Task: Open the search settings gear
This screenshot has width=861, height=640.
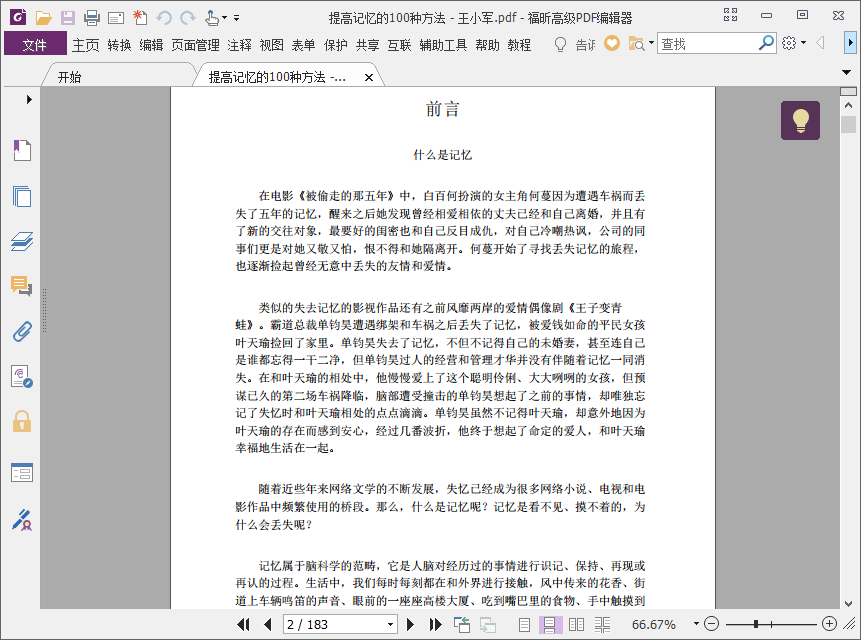Action: pyautogui.click(x=789, y=43)
